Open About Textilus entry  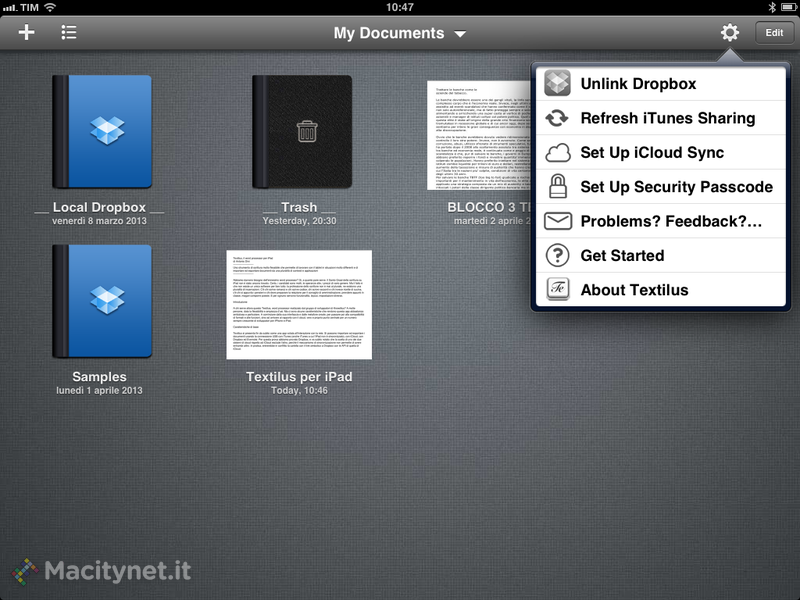660,290
